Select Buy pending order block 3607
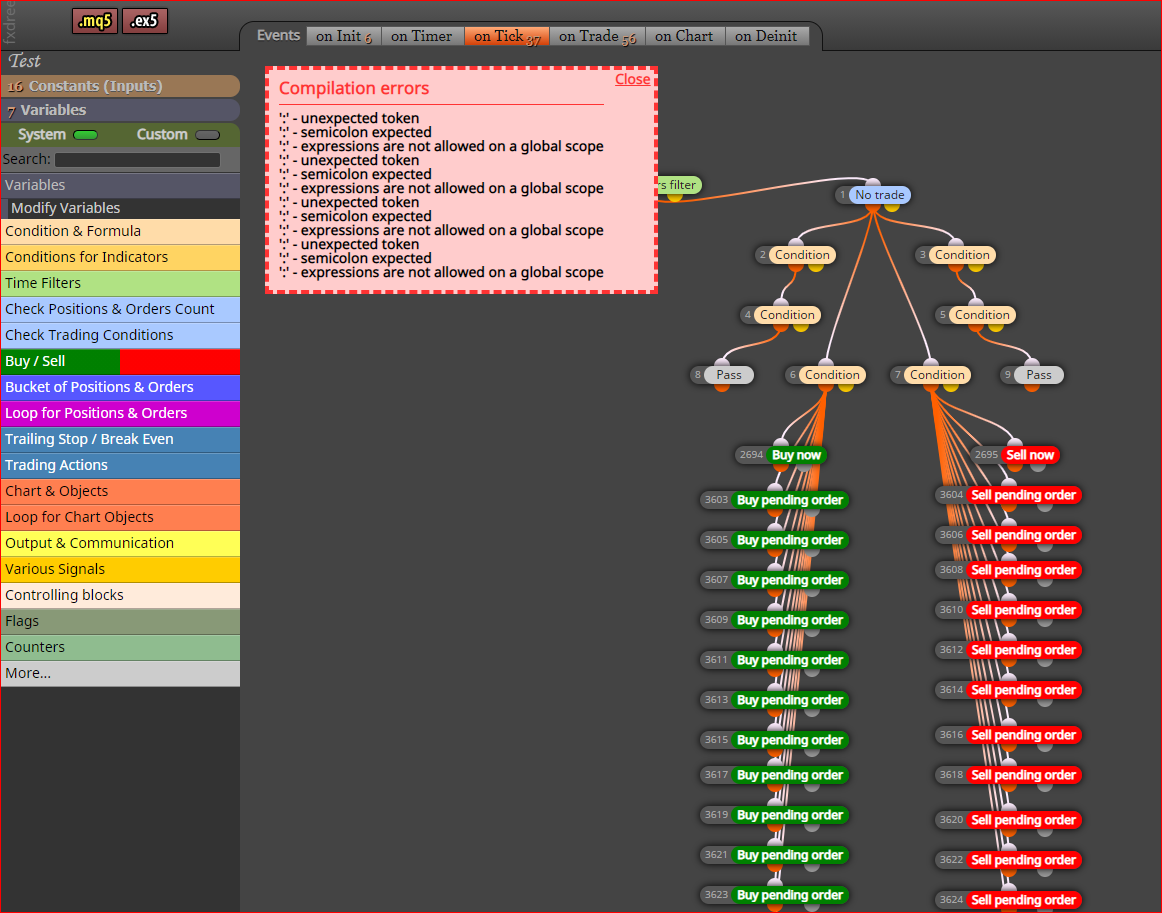The image size is (1162, 913). [x=789, y=580]
